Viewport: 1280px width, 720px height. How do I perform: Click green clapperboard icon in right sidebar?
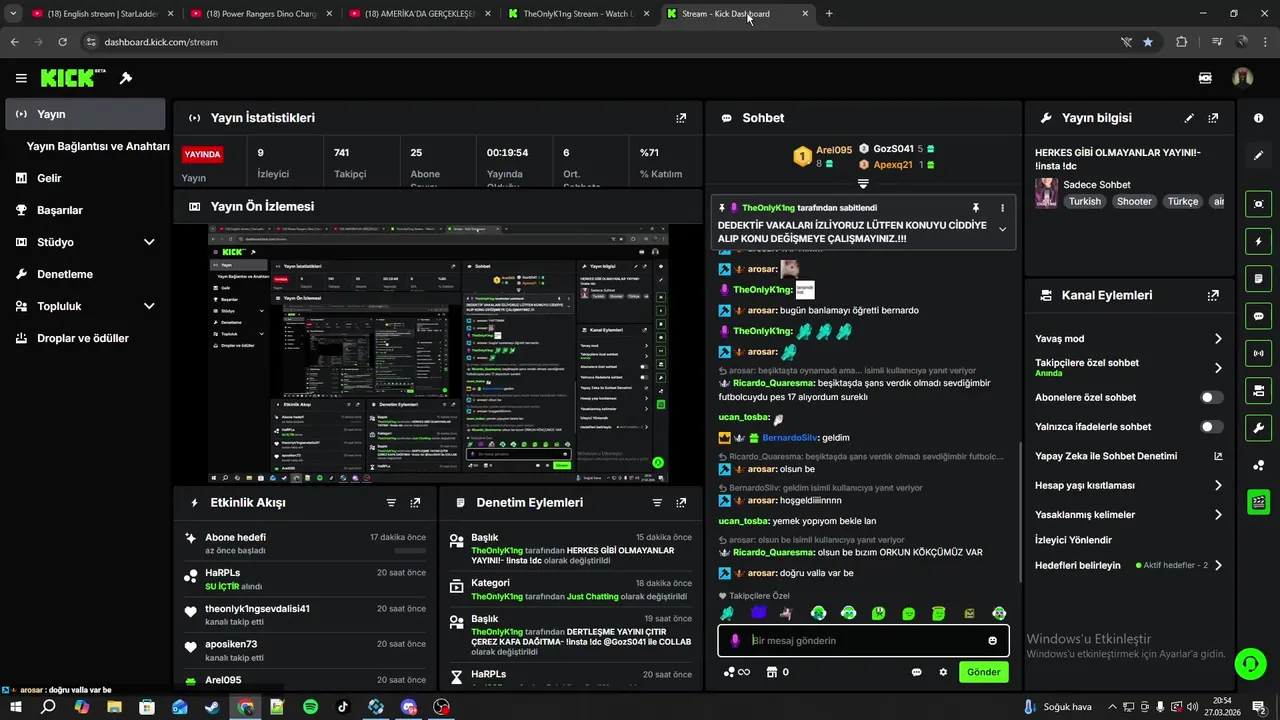point(1258,502)
